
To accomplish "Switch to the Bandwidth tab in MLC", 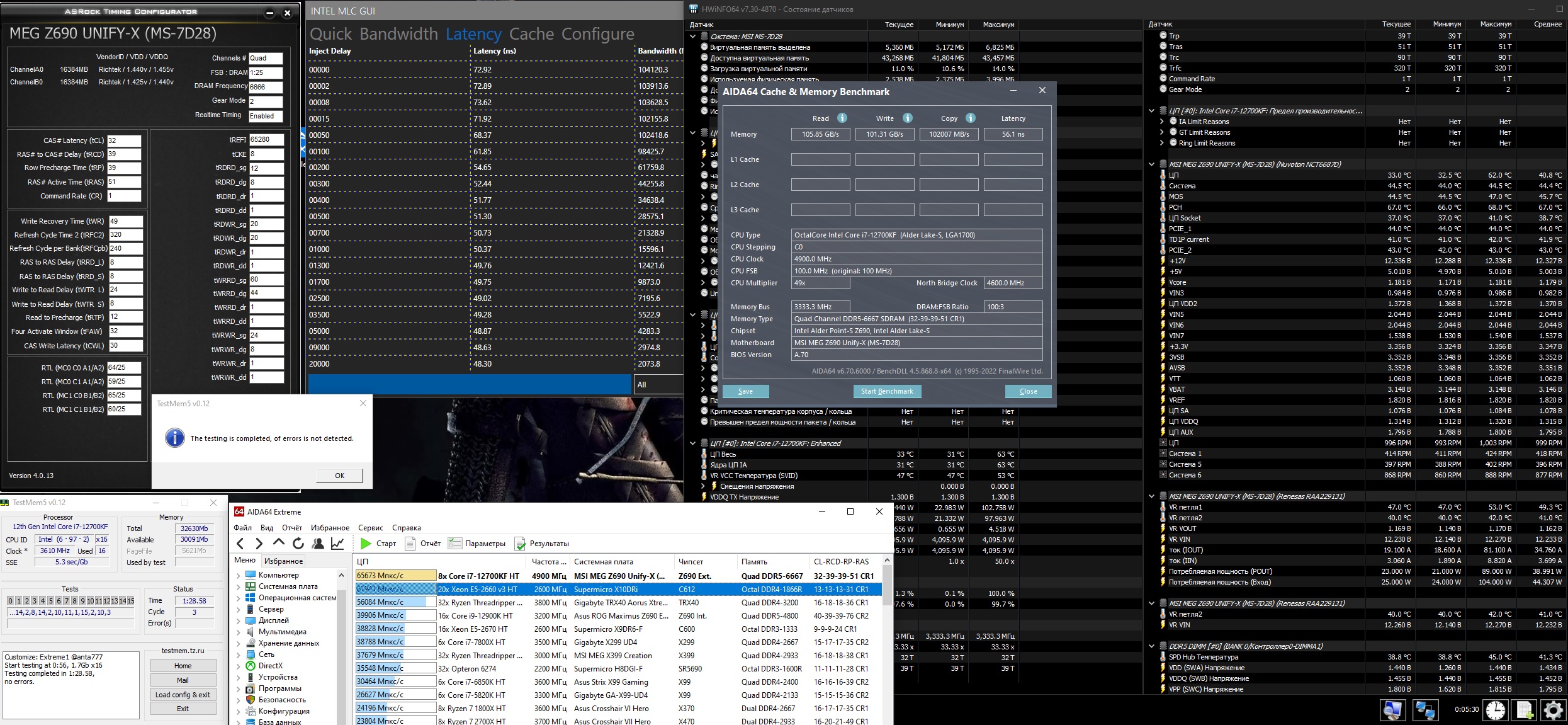I will 398,34.
